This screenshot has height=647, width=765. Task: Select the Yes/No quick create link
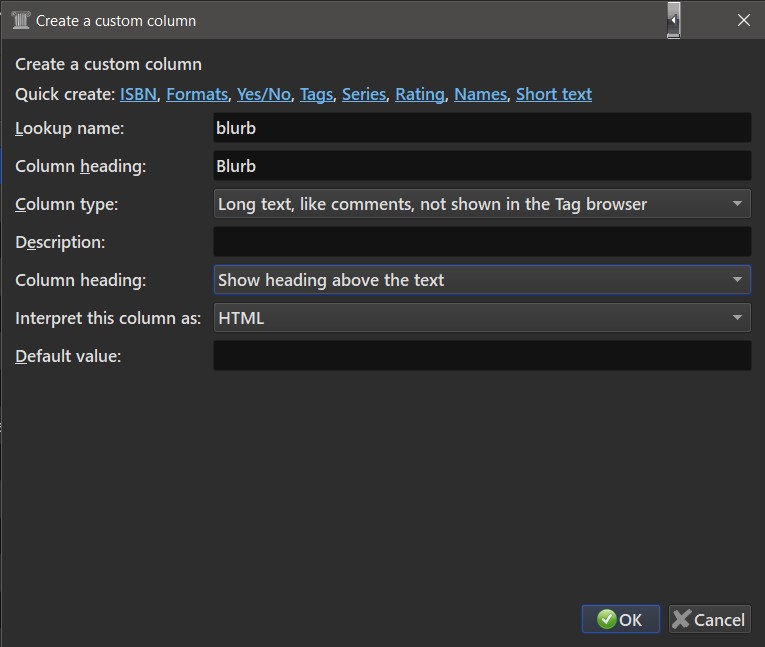click(264, 94)
